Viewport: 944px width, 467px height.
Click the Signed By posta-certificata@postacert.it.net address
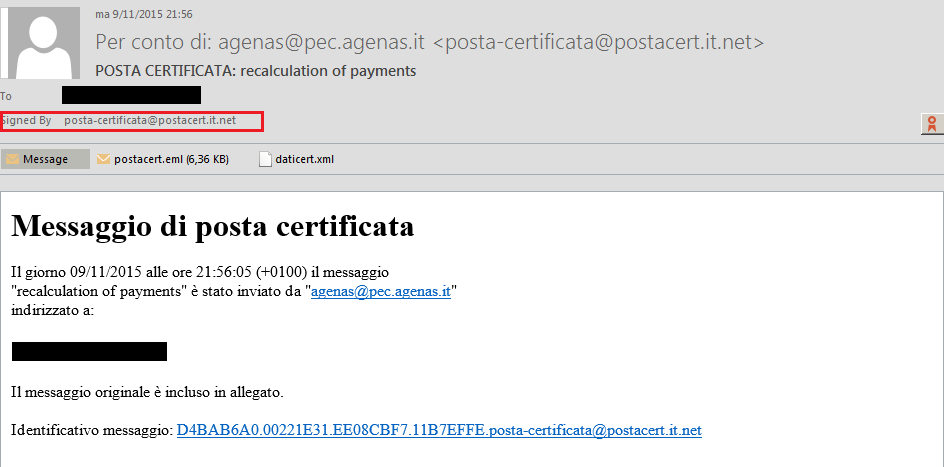click(x=151, y=120)
